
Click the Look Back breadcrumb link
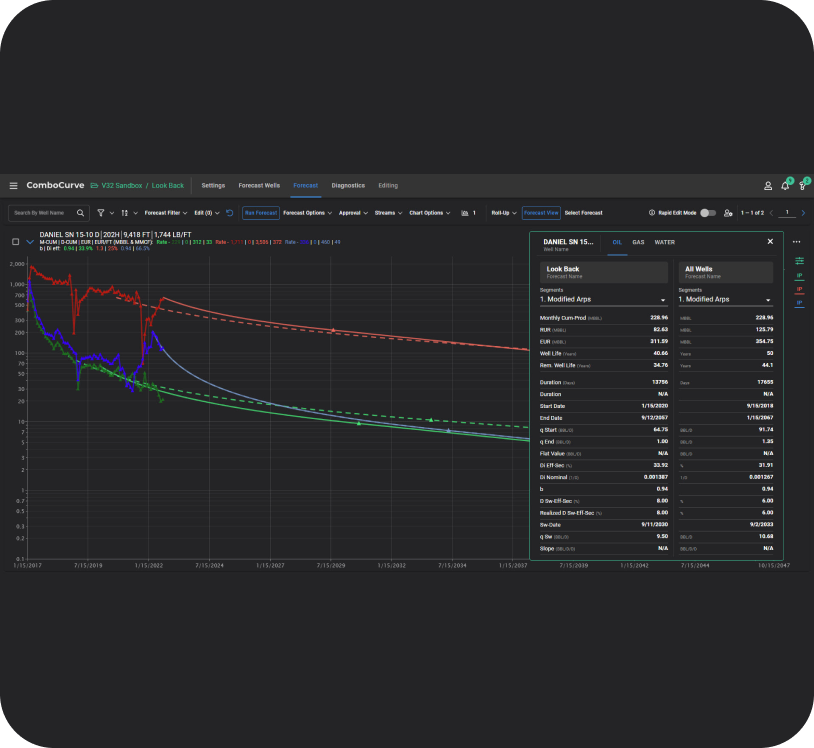(168, 186)
